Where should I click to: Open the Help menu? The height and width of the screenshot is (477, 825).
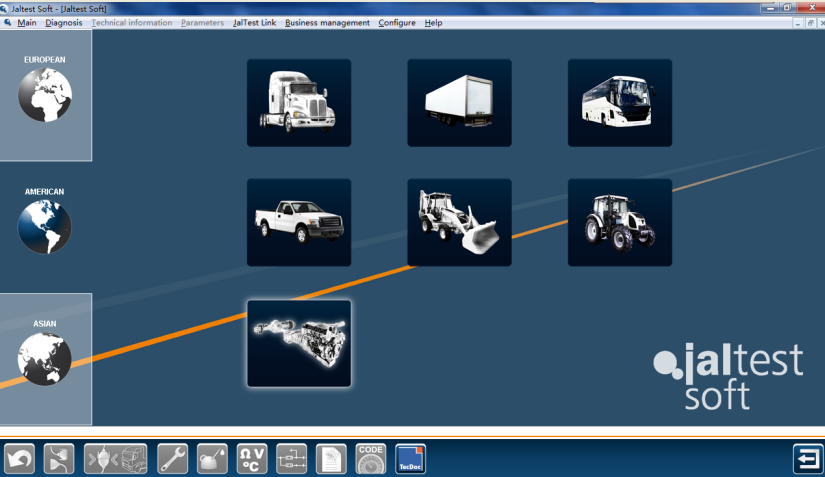(x=433, y=23)
